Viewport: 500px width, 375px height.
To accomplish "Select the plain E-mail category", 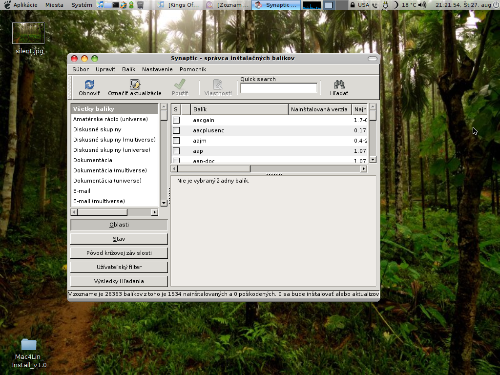I will (114, 191).
